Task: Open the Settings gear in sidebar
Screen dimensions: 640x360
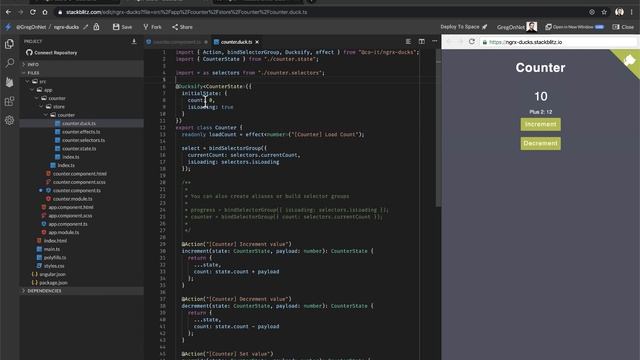Action: [9, 120]
